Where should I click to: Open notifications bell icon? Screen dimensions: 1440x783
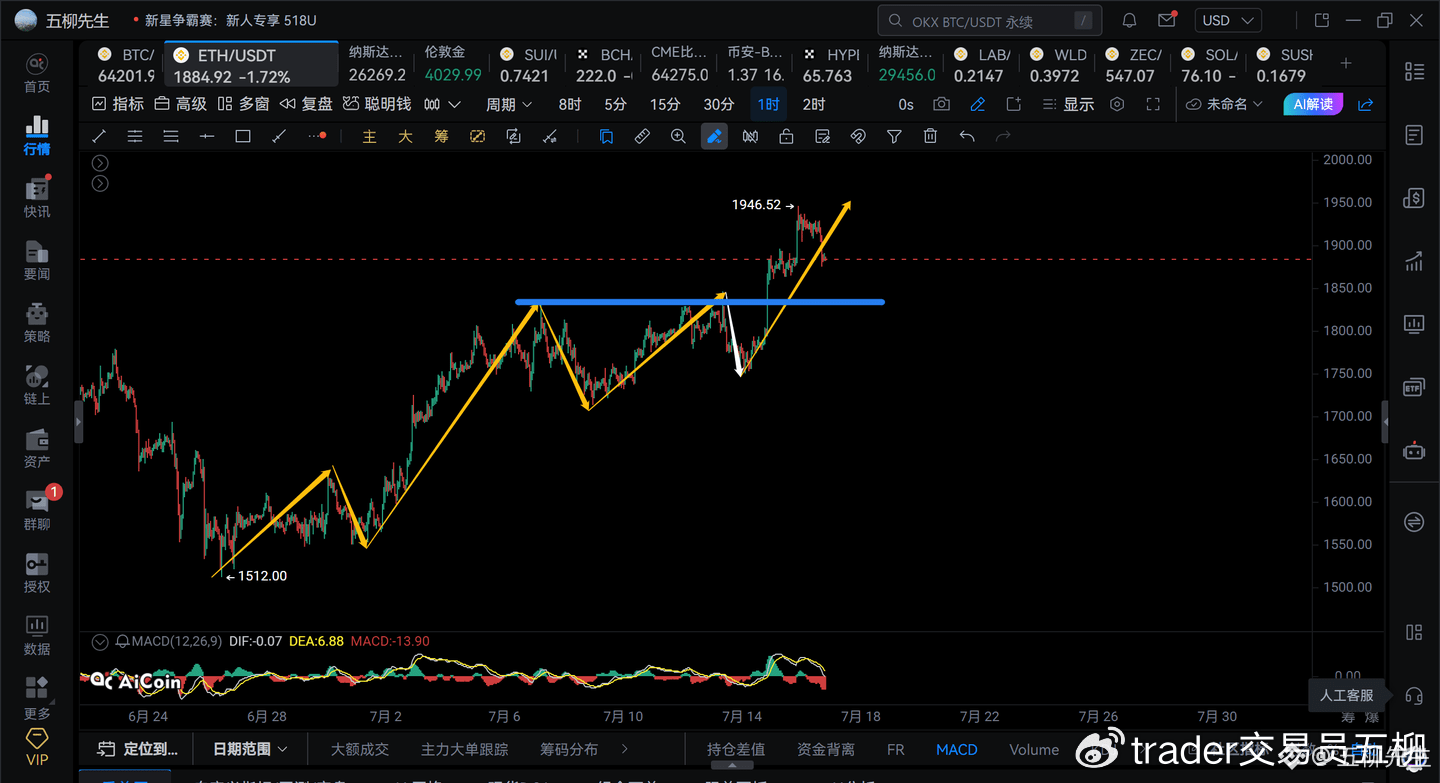pos(1129,20)
